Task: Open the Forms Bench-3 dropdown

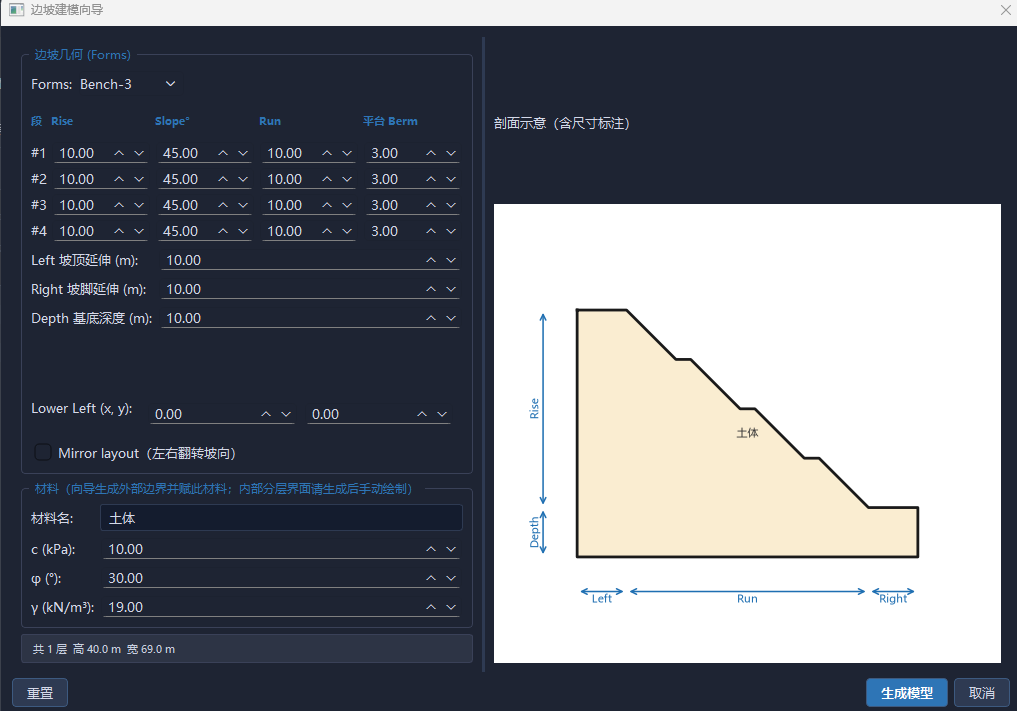Action: (130, 84)
